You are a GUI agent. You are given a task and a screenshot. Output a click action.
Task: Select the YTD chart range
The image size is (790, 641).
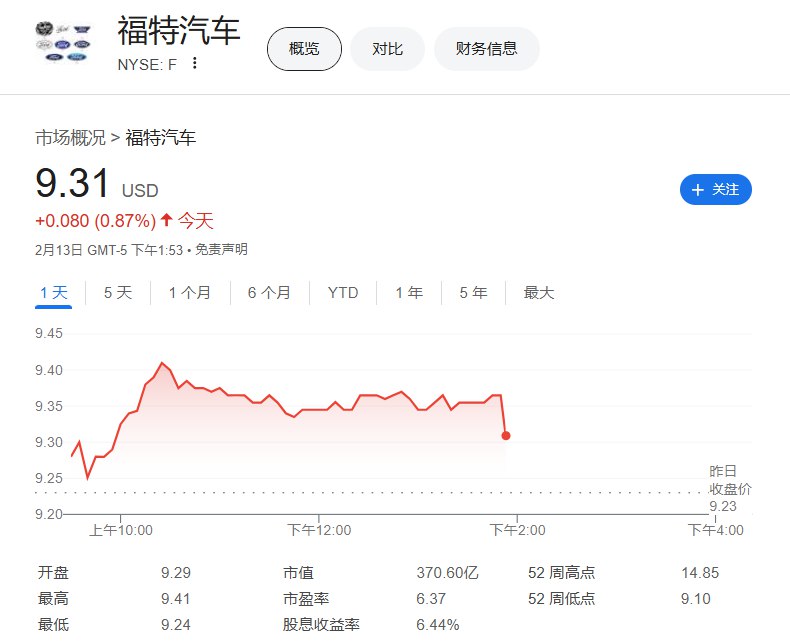343,293
